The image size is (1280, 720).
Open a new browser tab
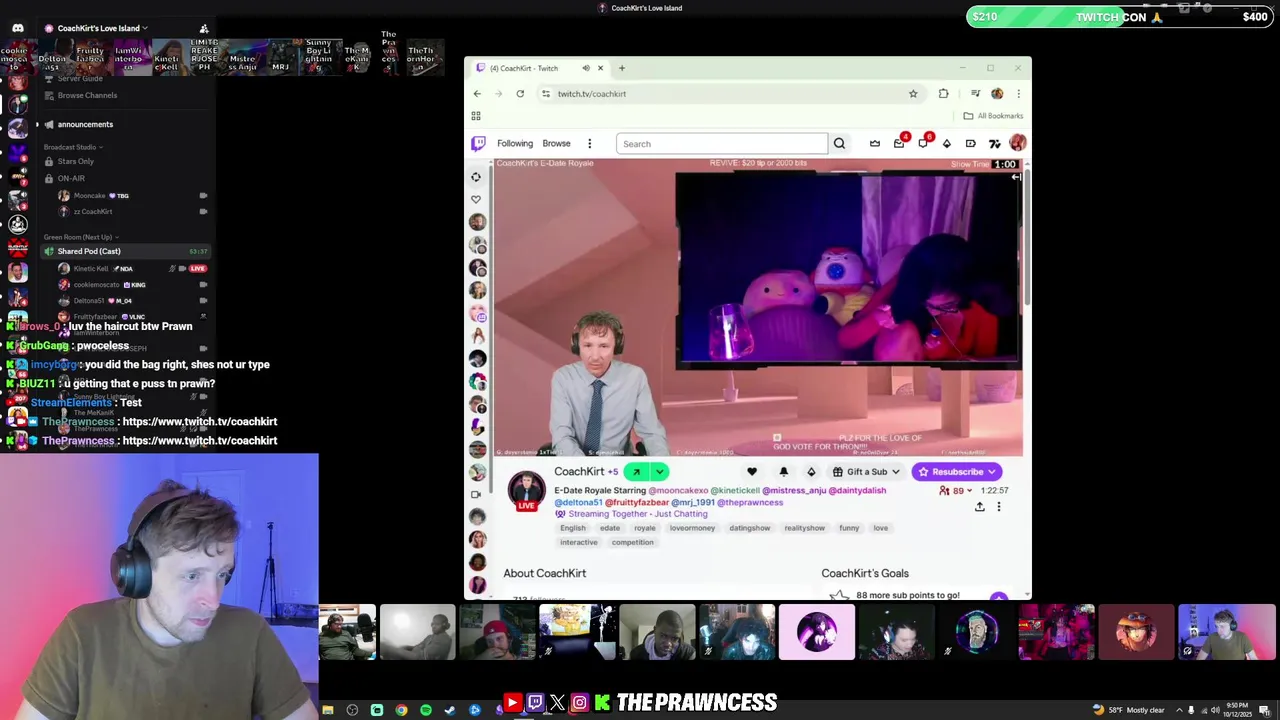(621, 68)
